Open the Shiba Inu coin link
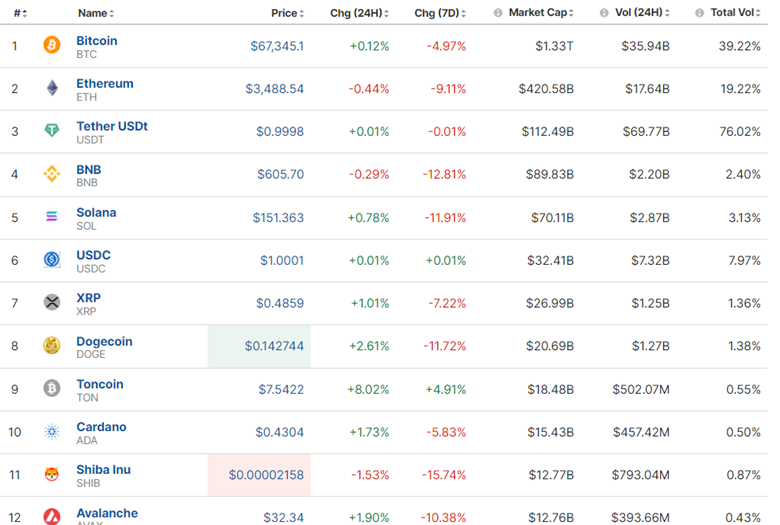This screenshot has width=780, height=525. pos(103,470)
